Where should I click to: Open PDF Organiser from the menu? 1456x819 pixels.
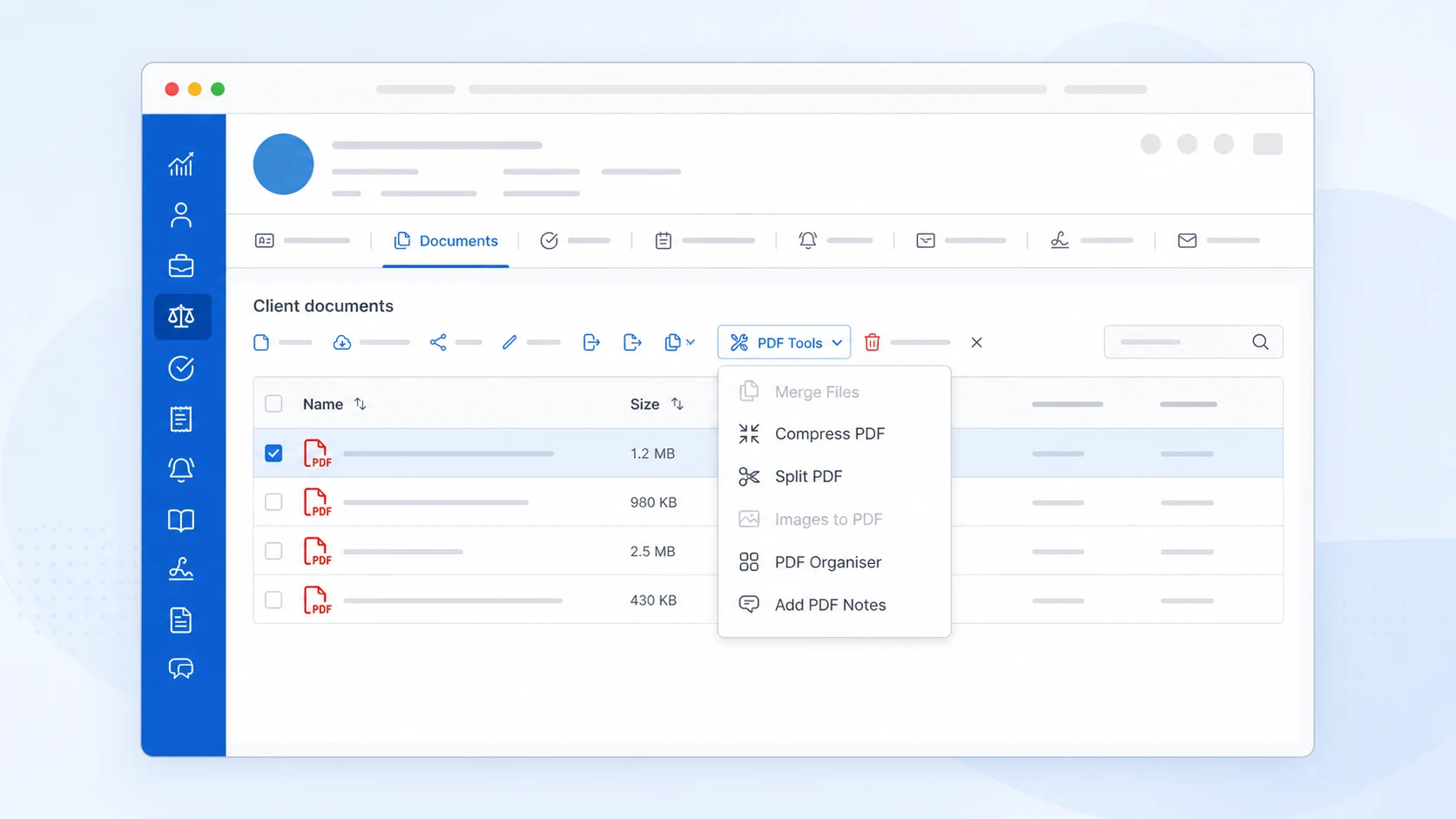tap(834, 562)
